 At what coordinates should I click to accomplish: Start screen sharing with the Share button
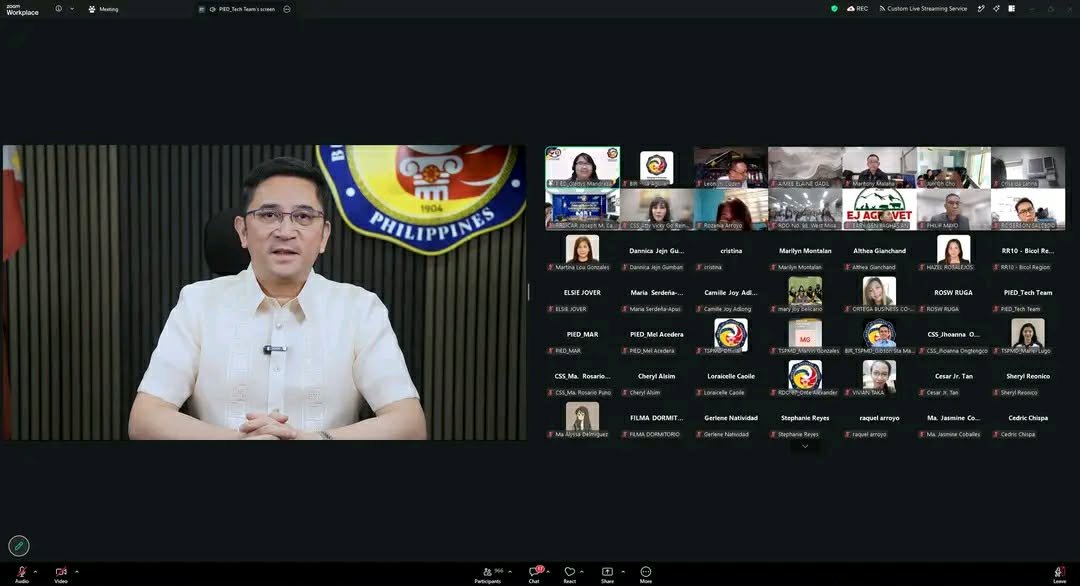(x=607, y=574)
